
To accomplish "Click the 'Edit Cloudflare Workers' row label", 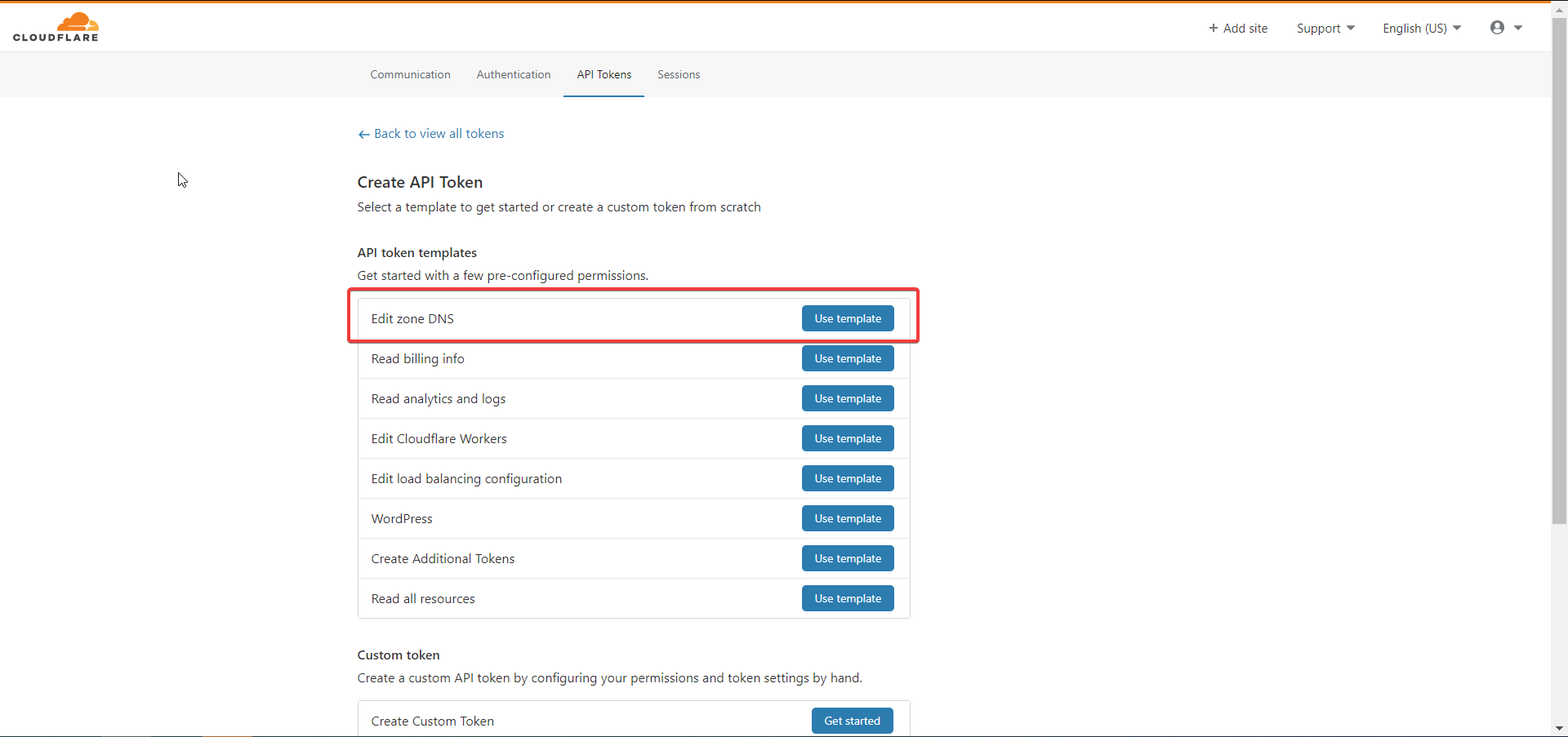I will pyautogui.click(x=439, y=438).
